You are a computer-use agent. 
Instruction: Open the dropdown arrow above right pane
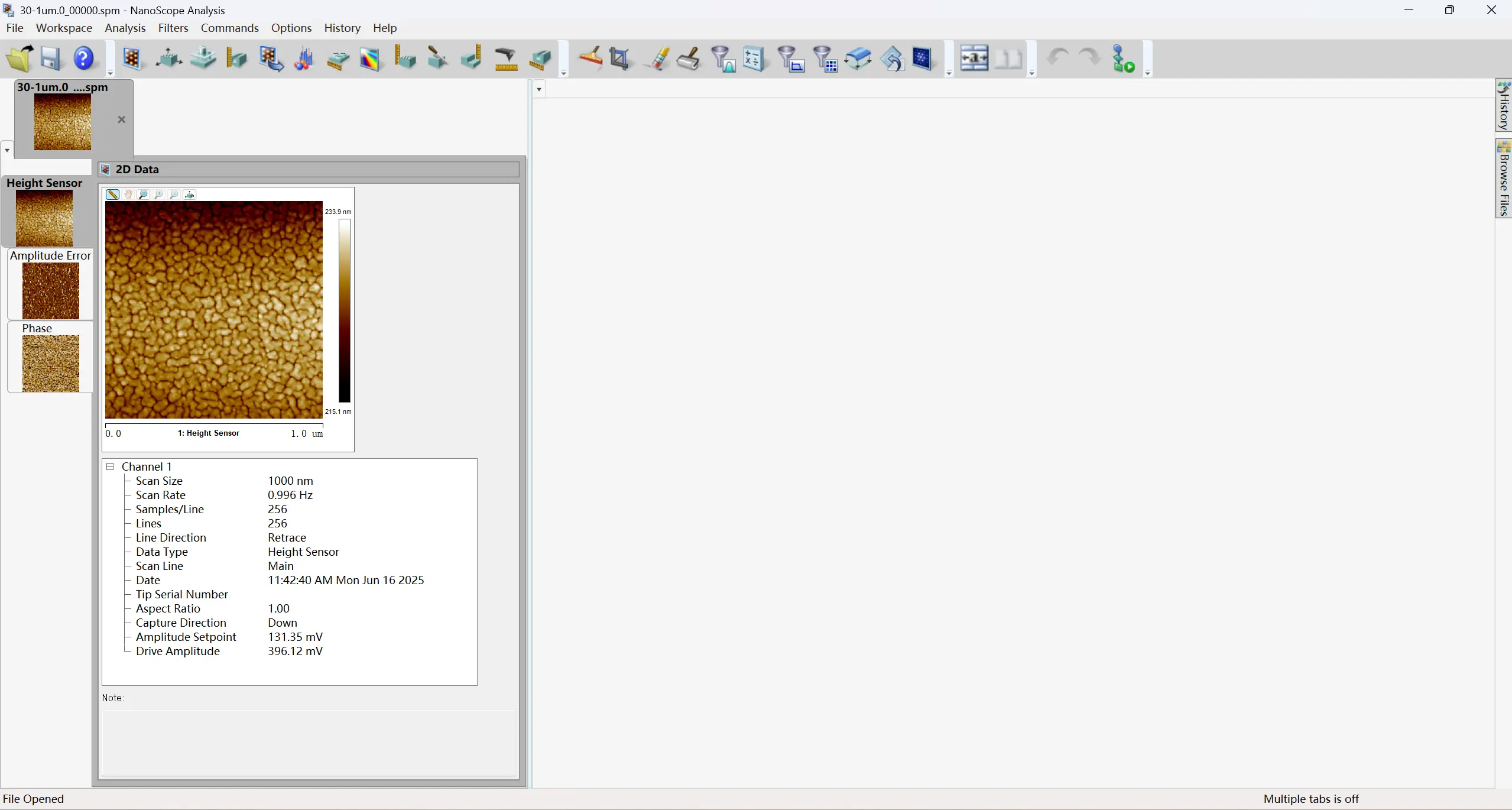pos(539,89)
